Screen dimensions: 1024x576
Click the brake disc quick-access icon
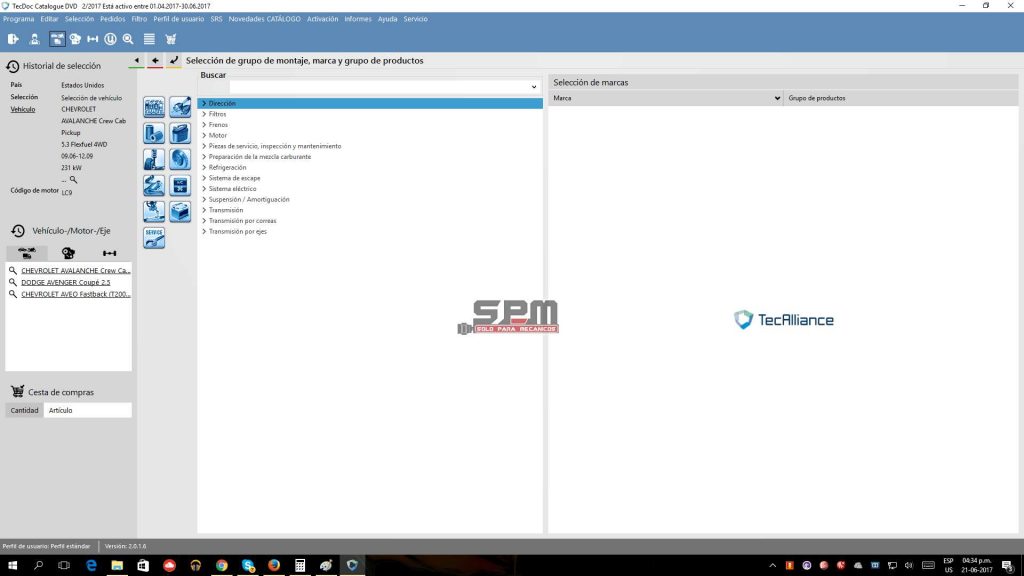click(180, 159)
